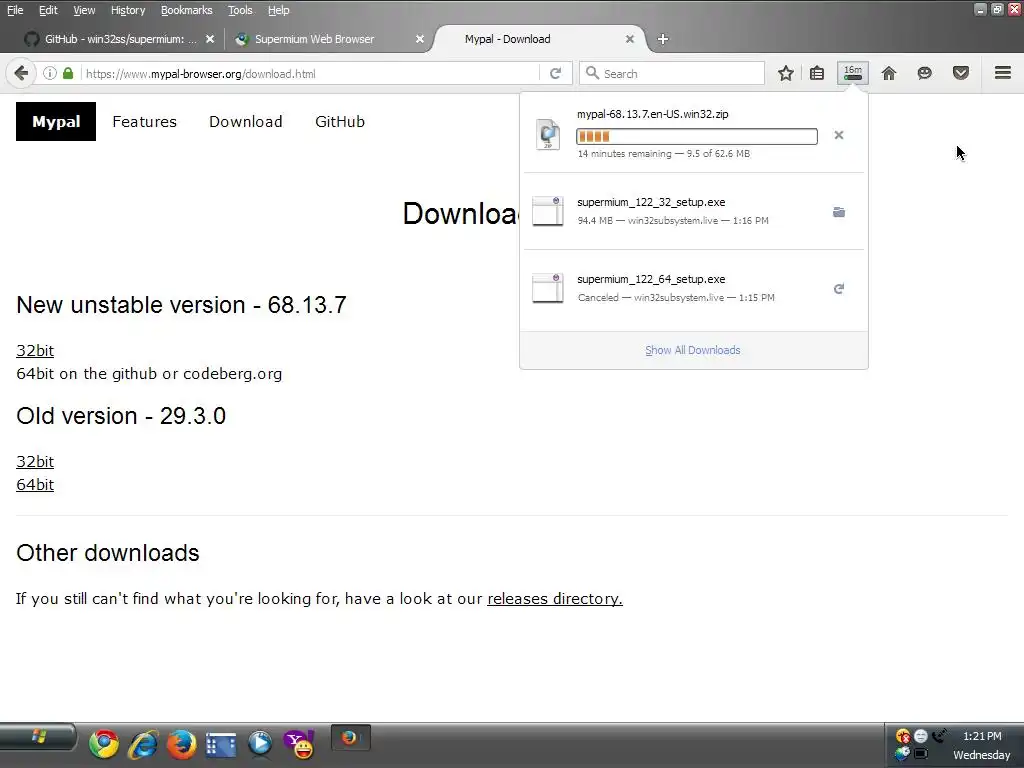Open the bookmarks list icon
This screenshot has height=768, width=1024.
coord(817,73)
